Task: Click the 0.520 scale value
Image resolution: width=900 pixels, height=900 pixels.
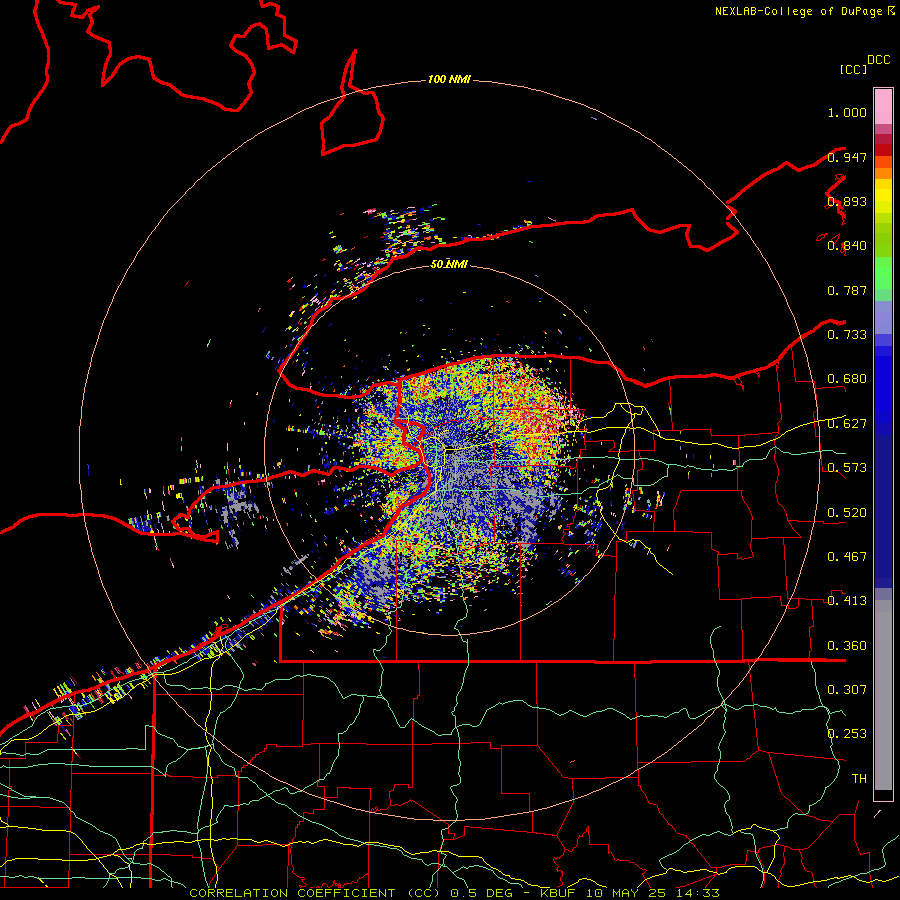Action: (847, 512)
